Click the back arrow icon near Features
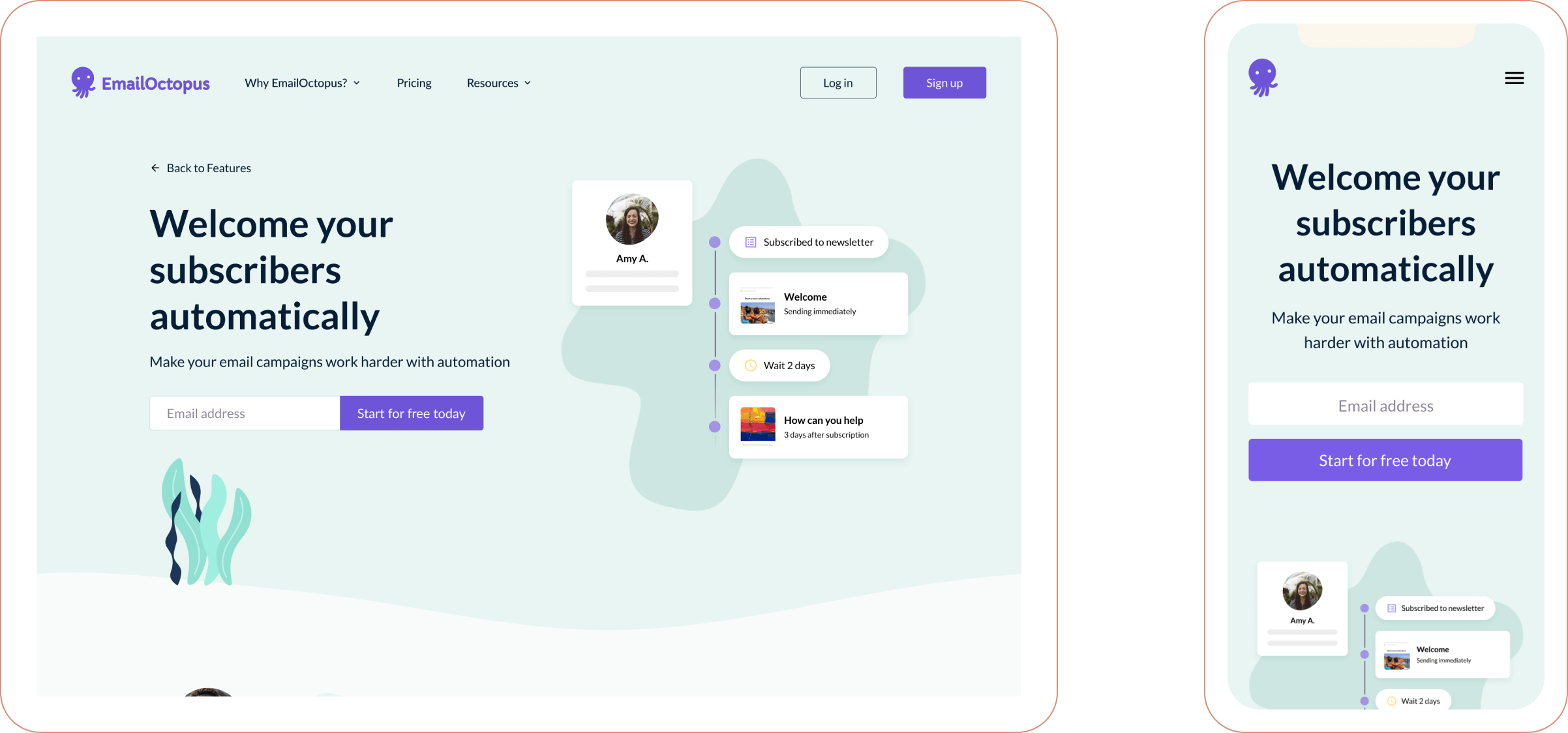This screenshot has height=733, width=1568. [155, 167]
